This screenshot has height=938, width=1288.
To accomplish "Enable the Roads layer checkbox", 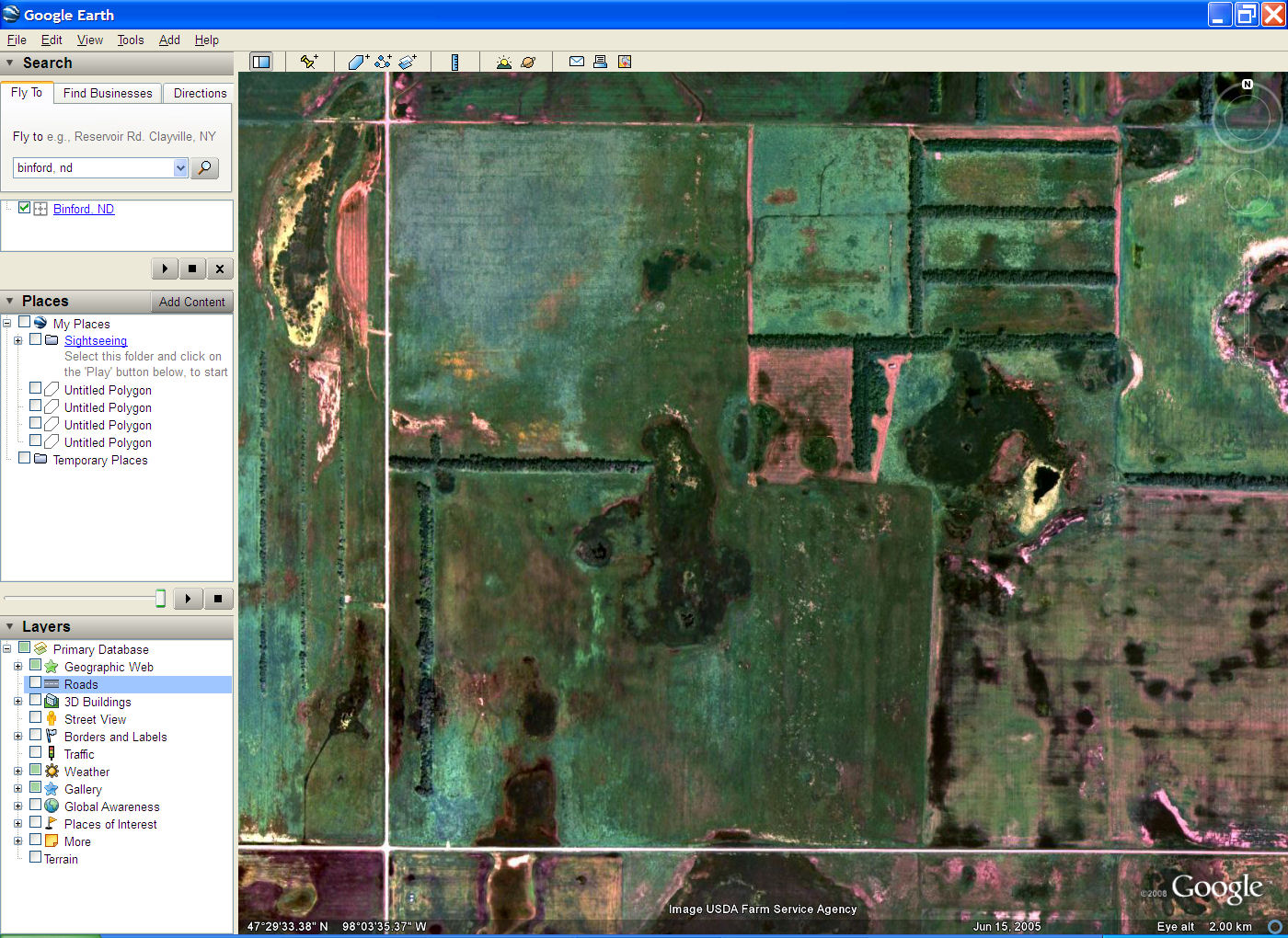I will tap(35, 683).
